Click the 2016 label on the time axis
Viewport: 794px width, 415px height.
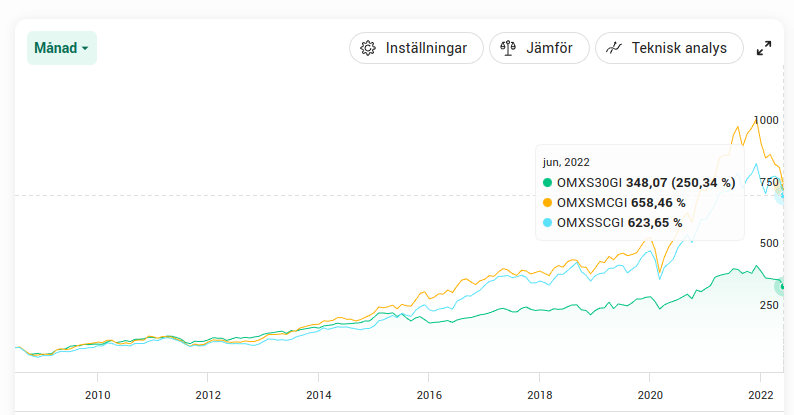429,394
